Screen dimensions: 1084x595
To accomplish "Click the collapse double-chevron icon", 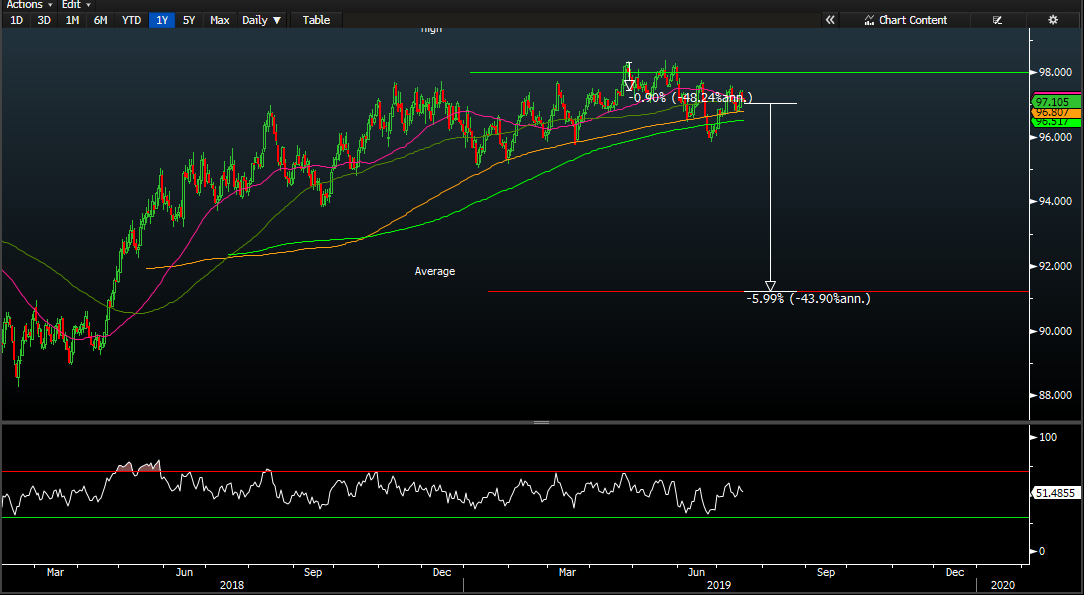I will coord(830,20).
